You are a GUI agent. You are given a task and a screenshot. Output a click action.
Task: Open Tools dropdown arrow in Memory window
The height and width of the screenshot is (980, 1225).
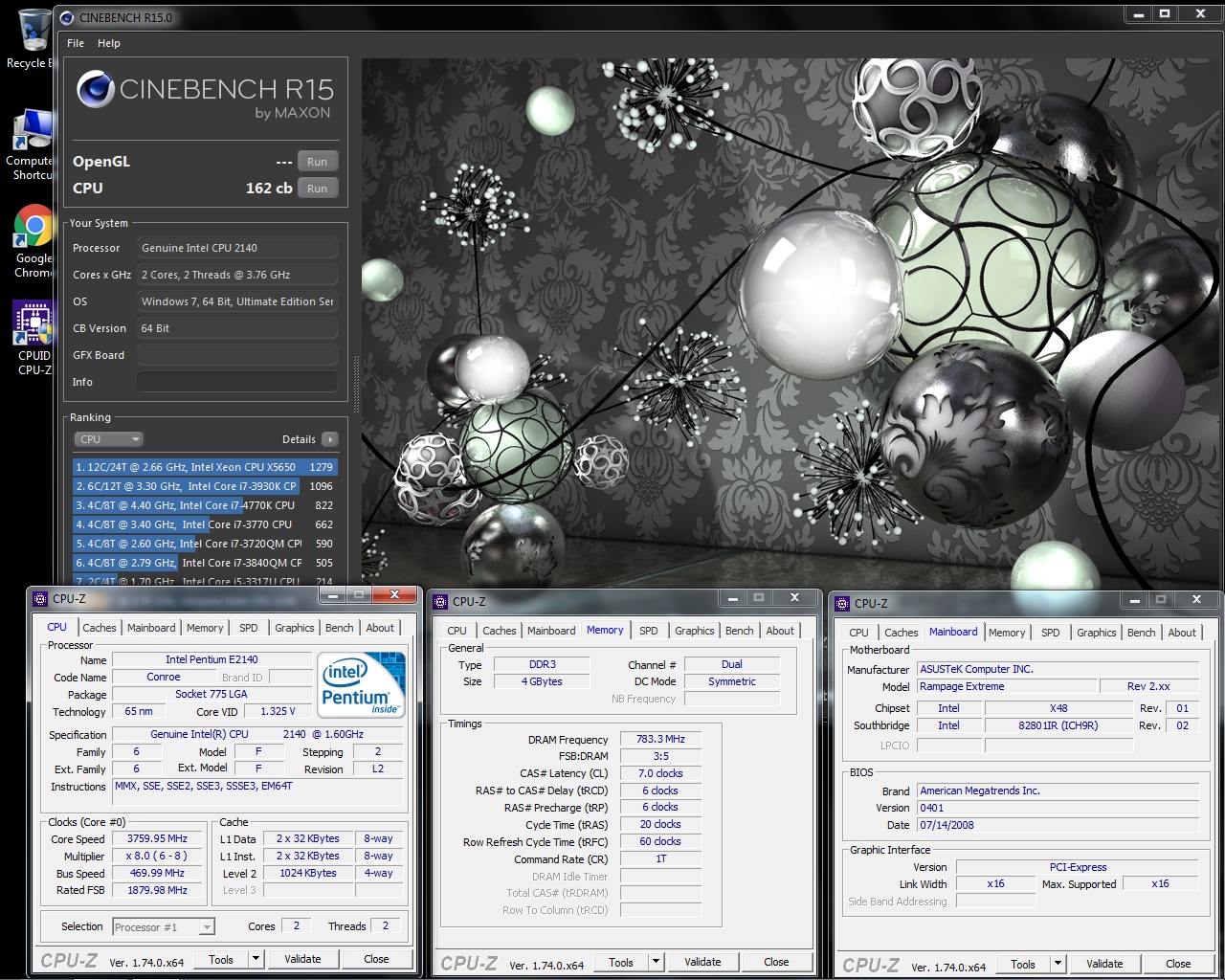[656, 962]
